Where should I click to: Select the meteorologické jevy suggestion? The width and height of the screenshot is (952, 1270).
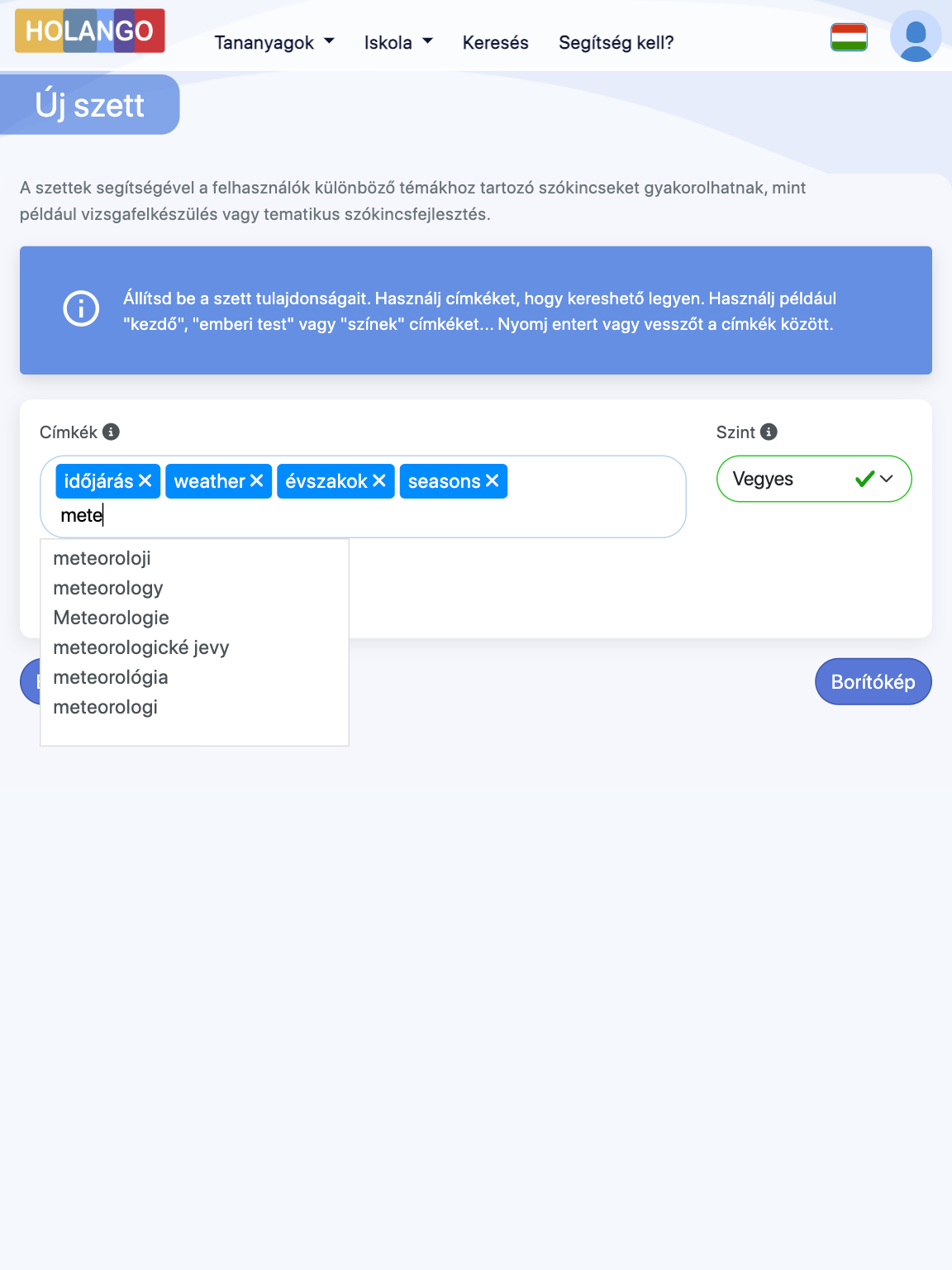click(x=141, y=647)
